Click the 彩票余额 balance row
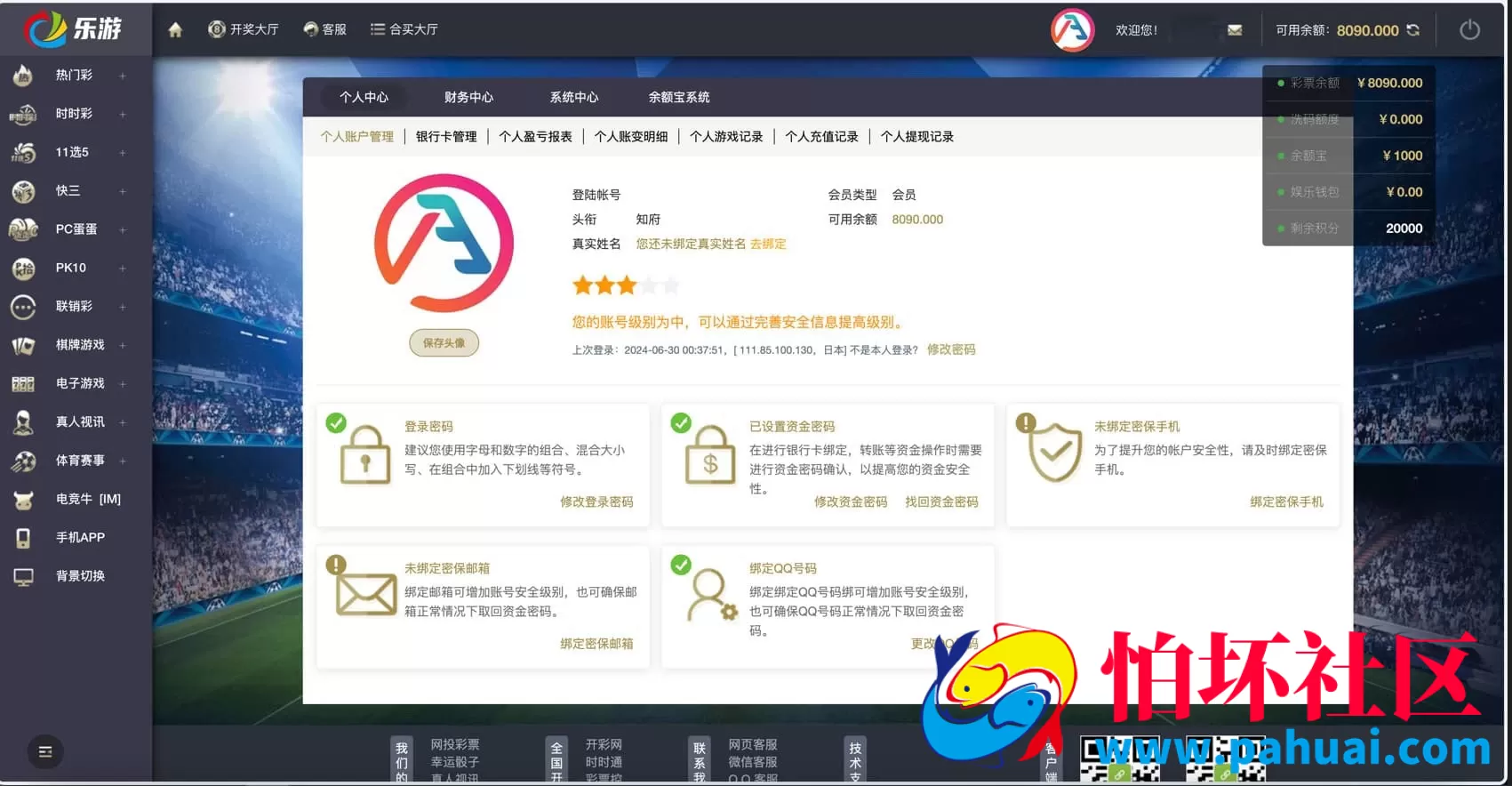1512x786 pixels. click(1348, 83)
